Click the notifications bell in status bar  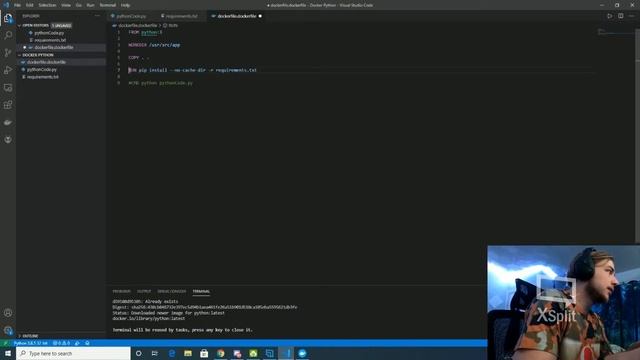[x=87, y=343]
